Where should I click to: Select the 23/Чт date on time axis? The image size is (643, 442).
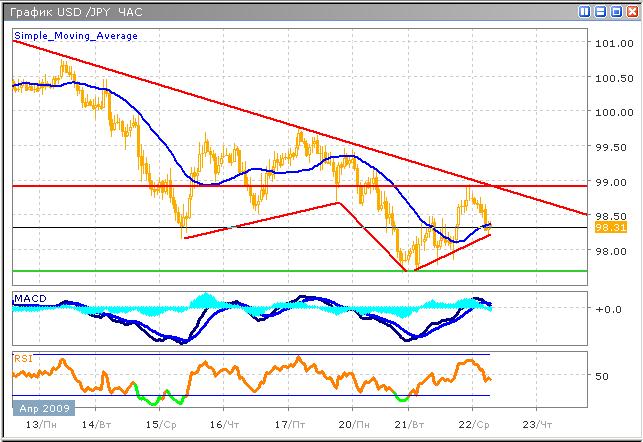(x=536, y=424)
